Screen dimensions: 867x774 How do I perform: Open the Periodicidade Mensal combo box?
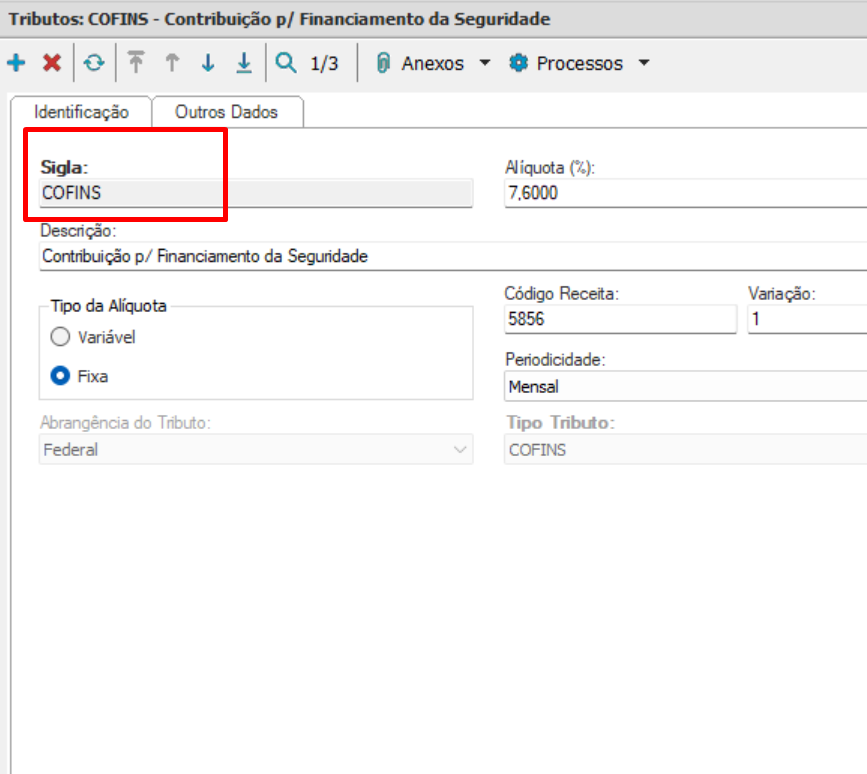tap(686, 386)
